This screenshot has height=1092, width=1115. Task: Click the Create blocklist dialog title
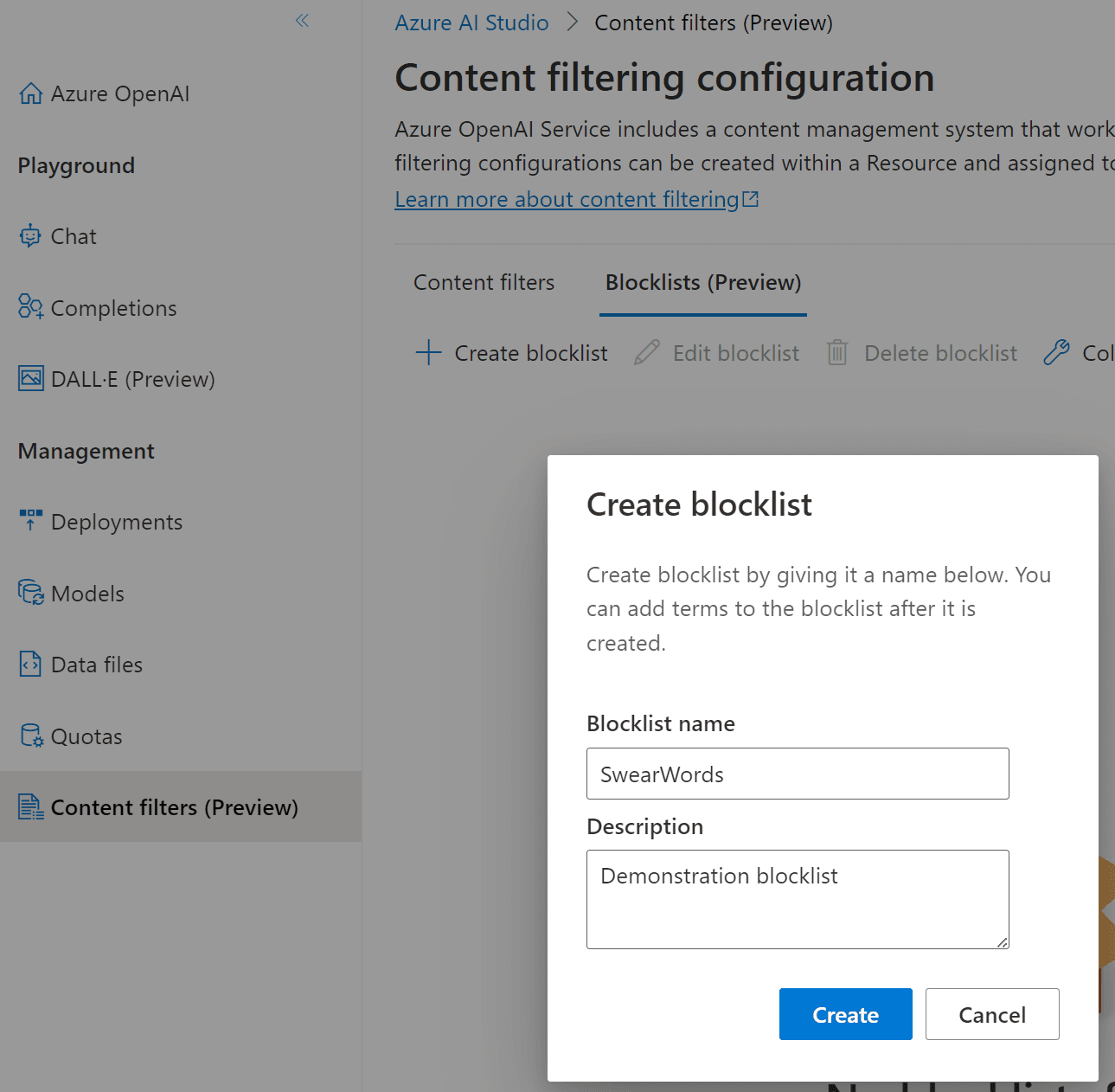(x=699, y=504)
